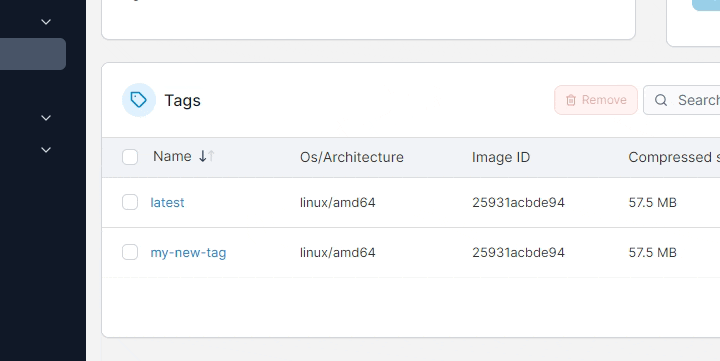Focus the Search input field
Screen dimensions: 720x361
pyautogui.click(x=682, y=100)
